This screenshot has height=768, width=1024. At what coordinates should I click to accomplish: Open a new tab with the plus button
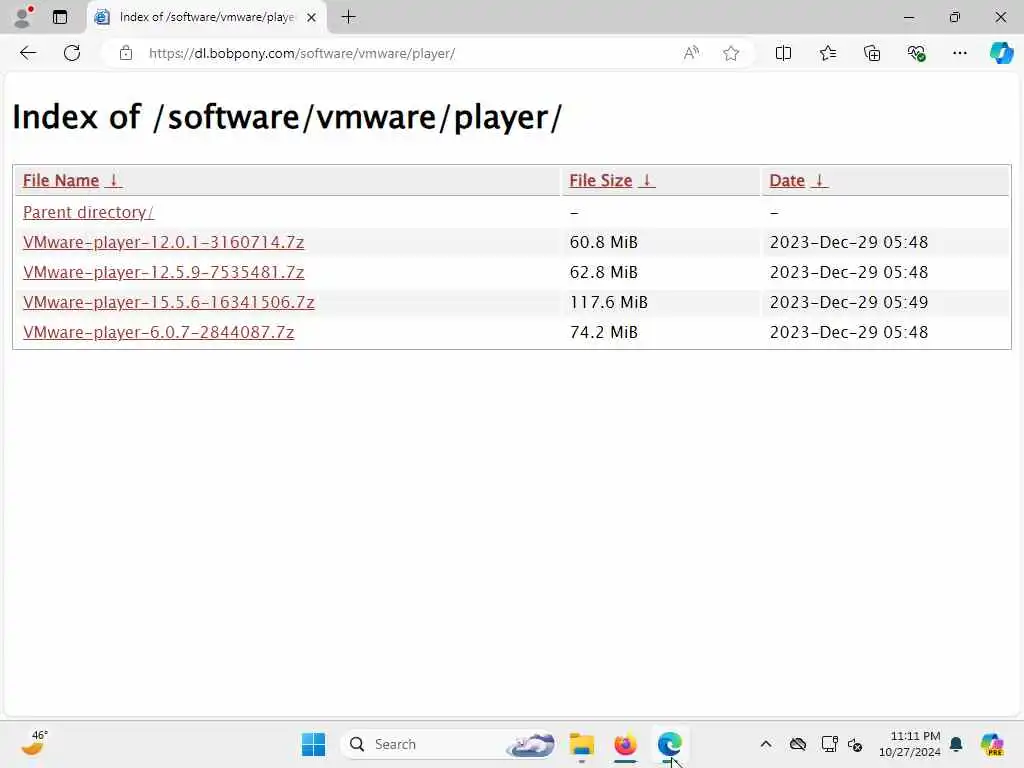tap(349, 17)
